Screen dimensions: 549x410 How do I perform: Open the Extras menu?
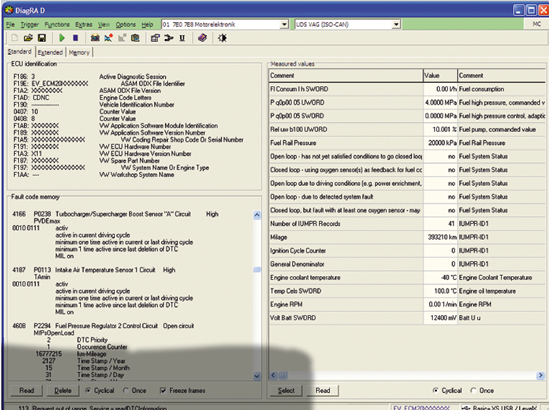point(84,25)
